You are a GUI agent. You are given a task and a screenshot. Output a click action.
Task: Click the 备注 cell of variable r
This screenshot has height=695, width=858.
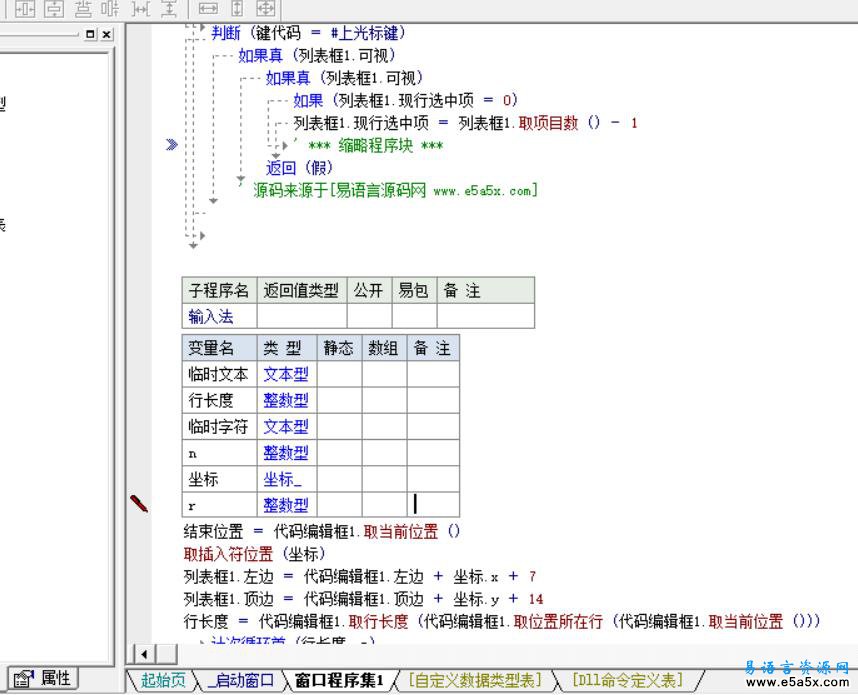pos(433,505)
